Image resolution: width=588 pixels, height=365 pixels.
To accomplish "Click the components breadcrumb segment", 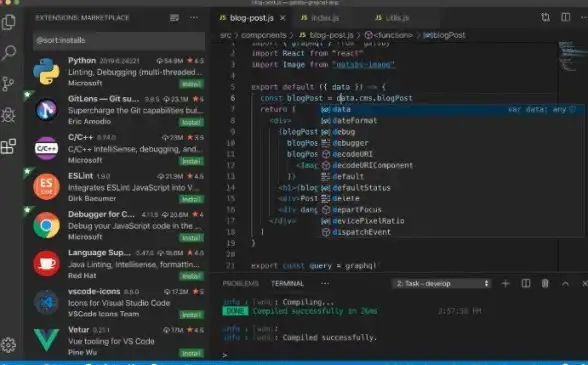I will tap(264, 35).
